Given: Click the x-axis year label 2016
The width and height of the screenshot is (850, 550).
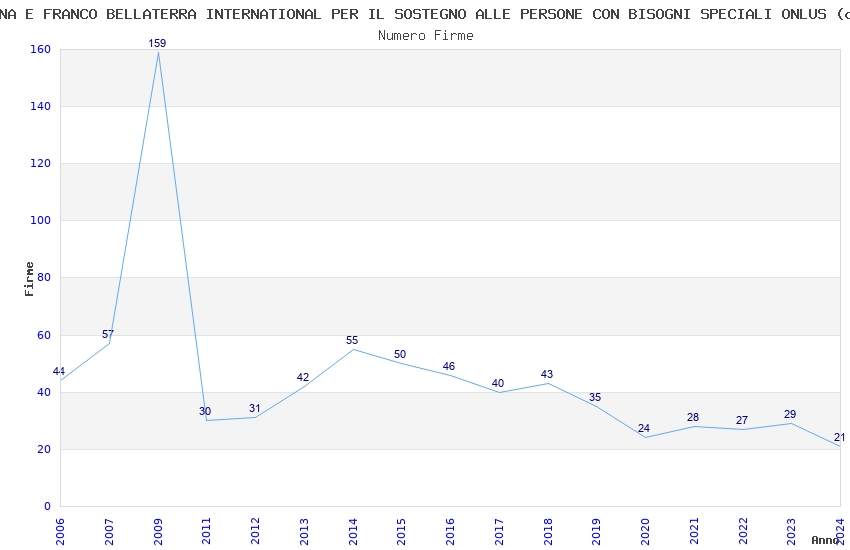Looking at the screenshot, I should pos(450,531).
